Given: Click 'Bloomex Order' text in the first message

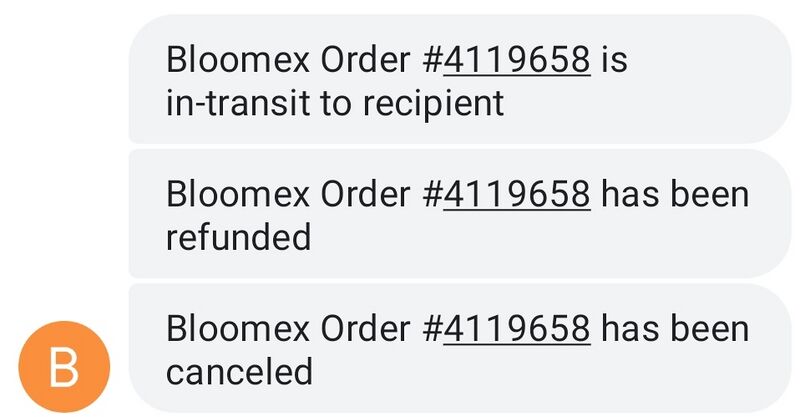Looking at the screenshot, I should tap(288, 60).
